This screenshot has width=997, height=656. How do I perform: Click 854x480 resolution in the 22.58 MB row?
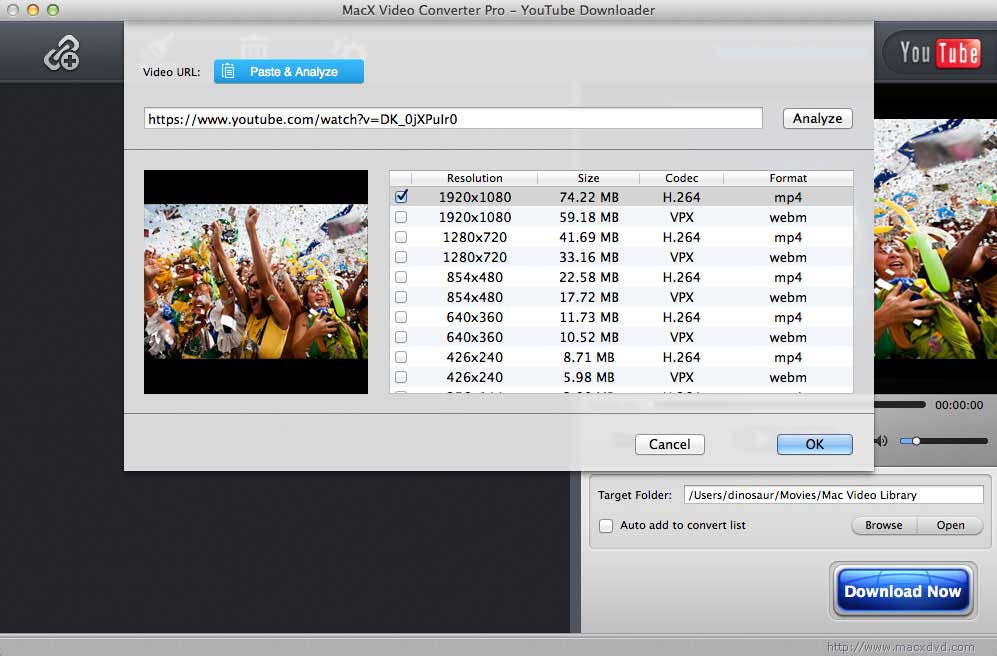point(474,277)
